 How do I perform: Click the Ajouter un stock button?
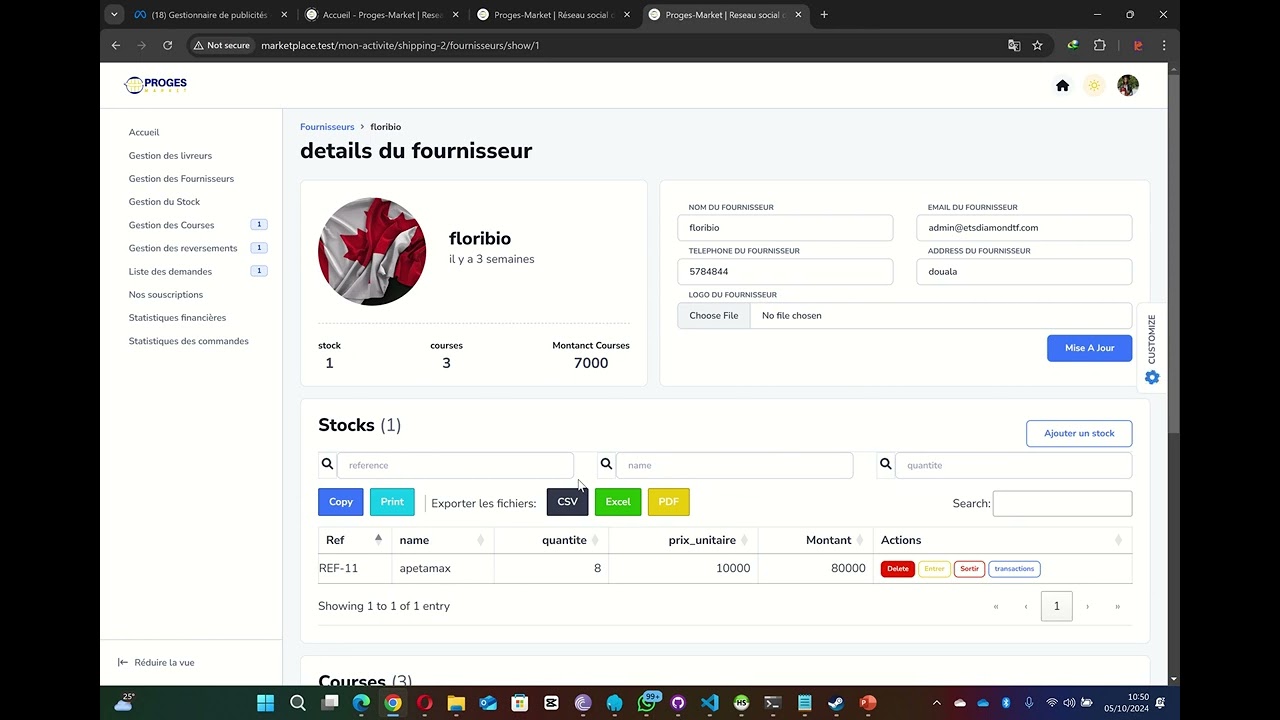[x=1079, y=433]
